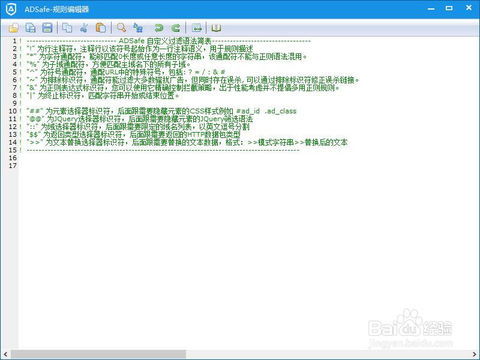Viewport: 480px width, 360px height.
Task: Cut selection with the scissors icon
Action: 84,28
